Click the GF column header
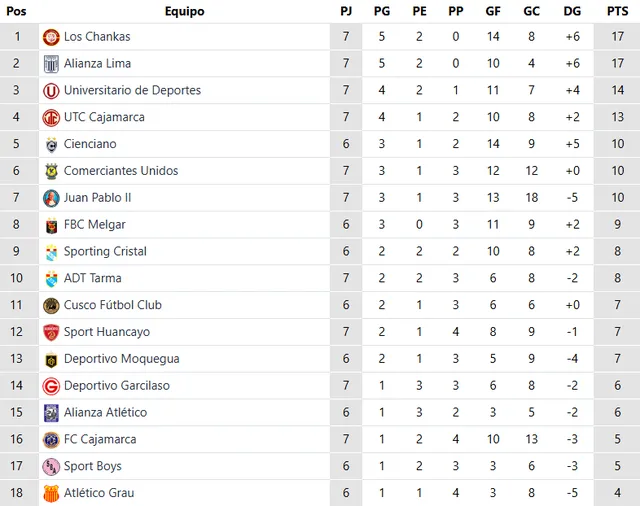The width and height of the screenshot is (640, 506). 493,11
